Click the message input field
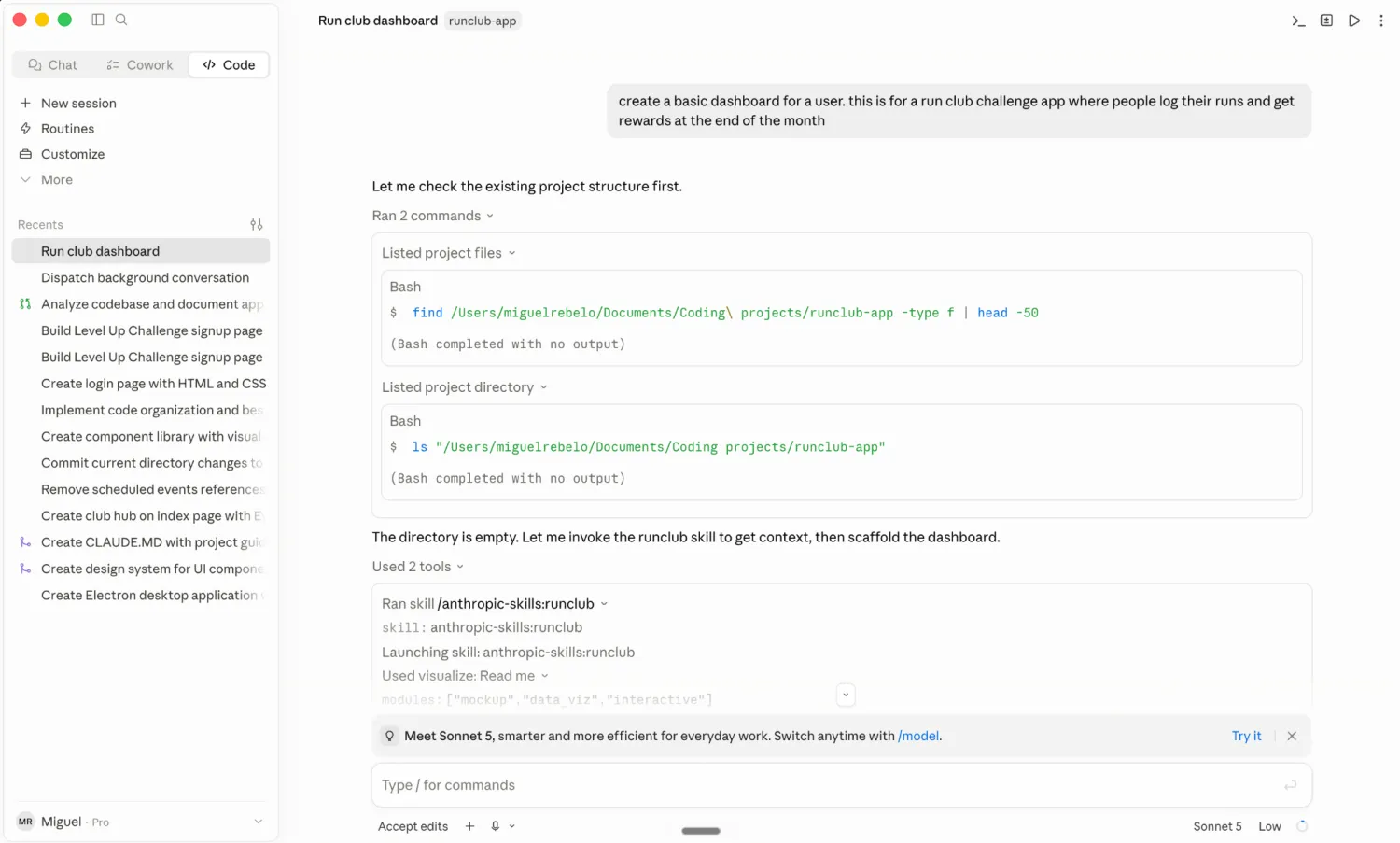This screenshot has height=843, width=1400. click(x=842, y=786)
